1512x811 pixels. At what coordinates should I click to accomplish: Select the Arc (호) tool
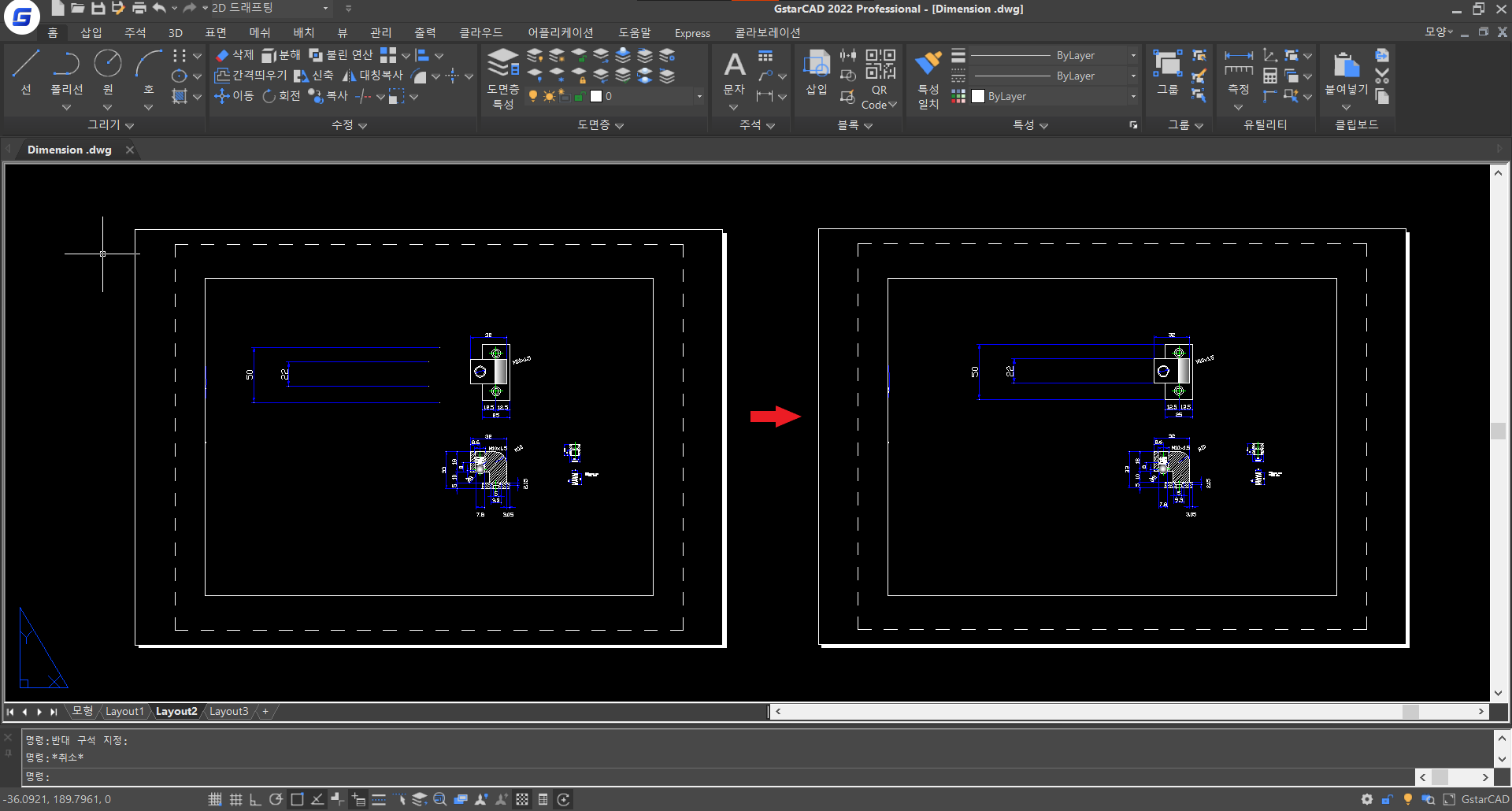click(148, 72)
